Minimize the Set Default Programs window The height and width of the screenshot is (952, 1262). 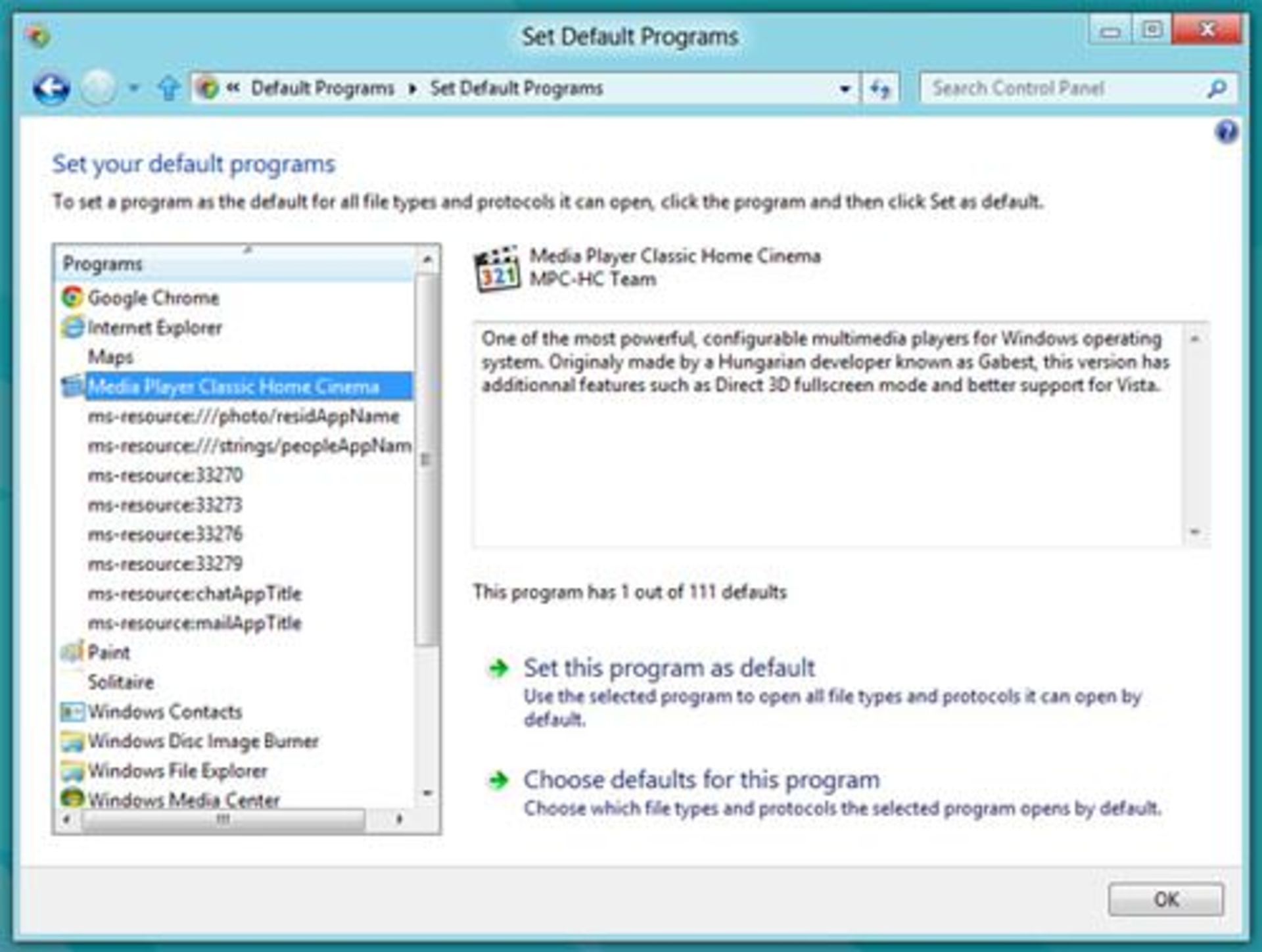[1111, 30]
